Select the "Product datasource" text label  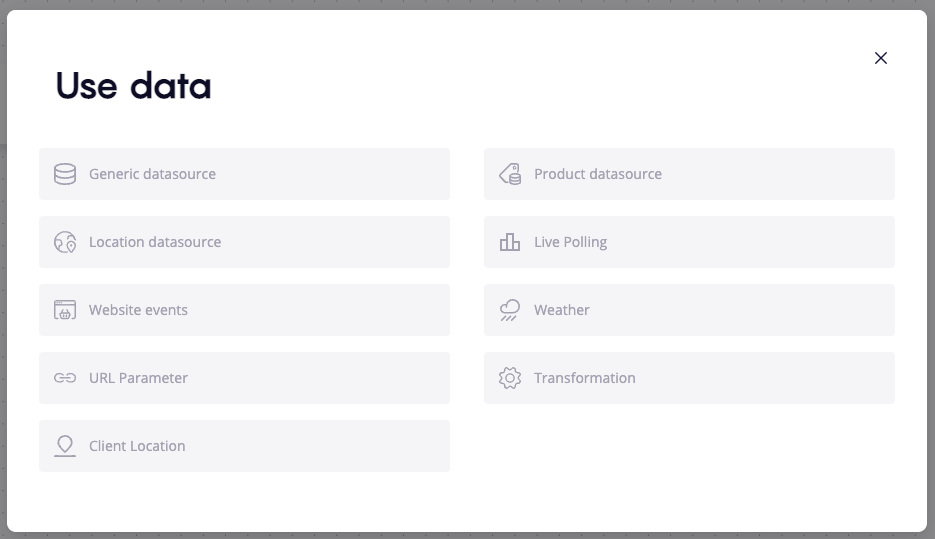pyautogui.click(x=598, y=174)
